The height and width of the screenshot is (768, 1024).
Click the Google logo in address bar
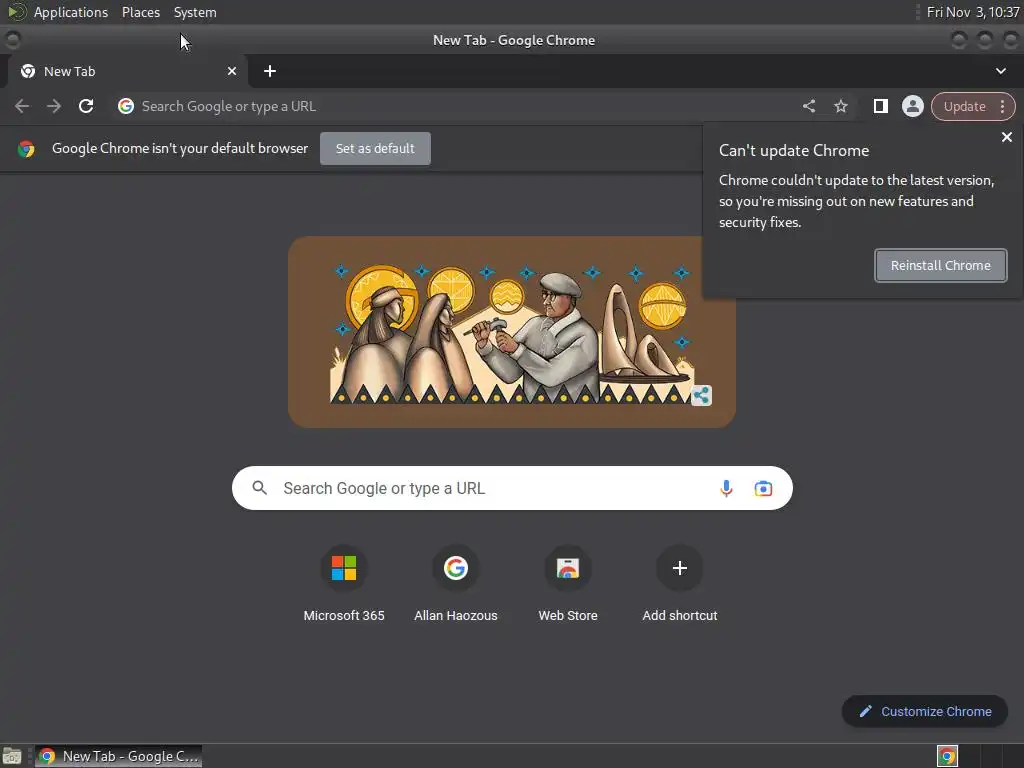tap(126, 106)
